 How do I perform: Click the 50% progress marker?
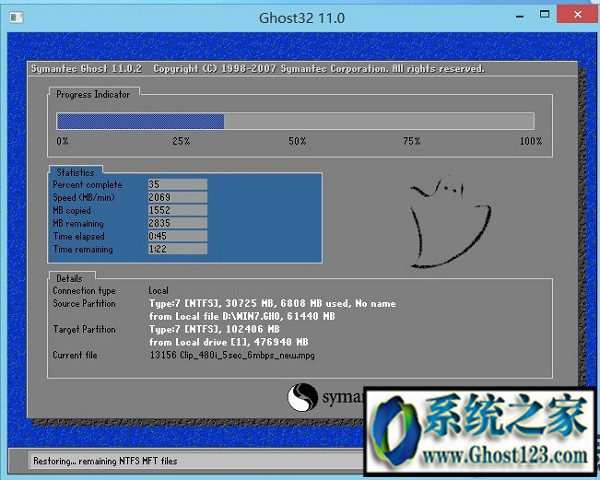point(297,141)
